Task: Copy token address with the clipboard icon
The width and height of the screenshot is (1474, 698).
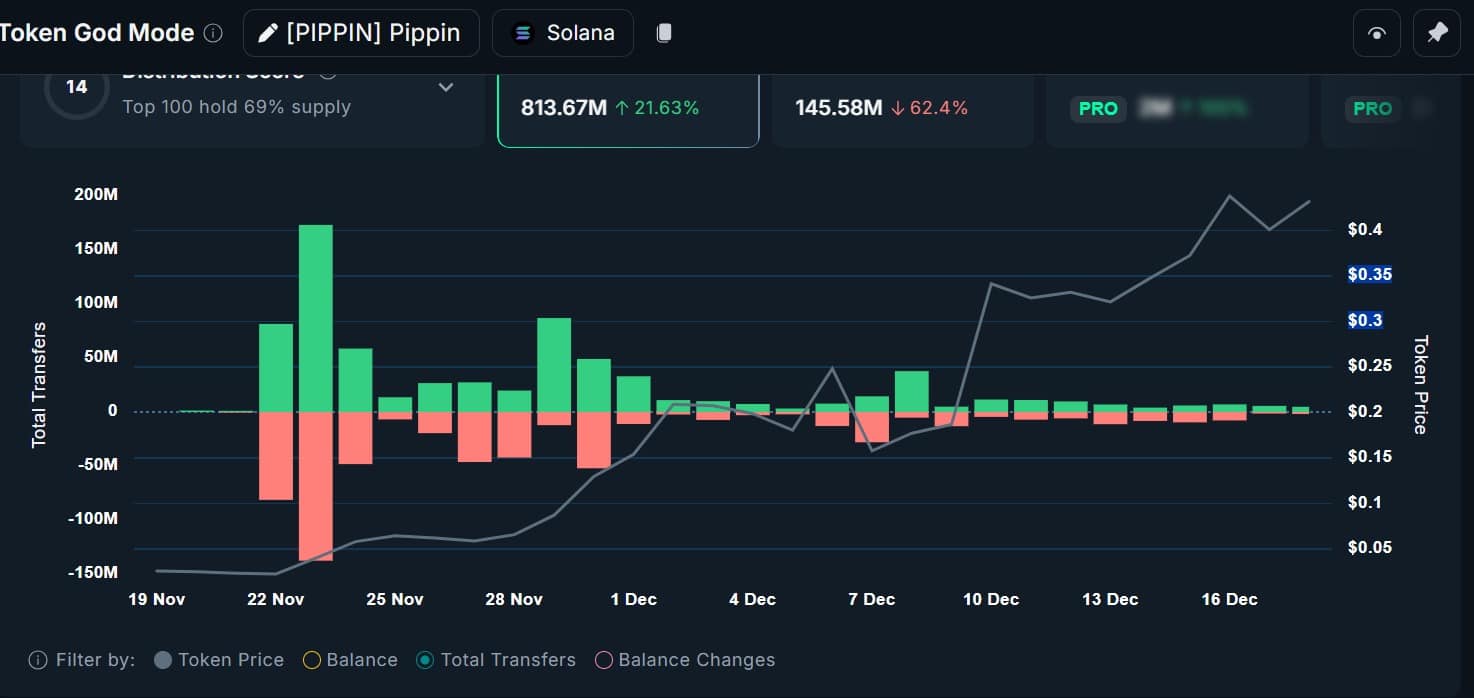Action: pyautogui.click(x=664, y=33)
